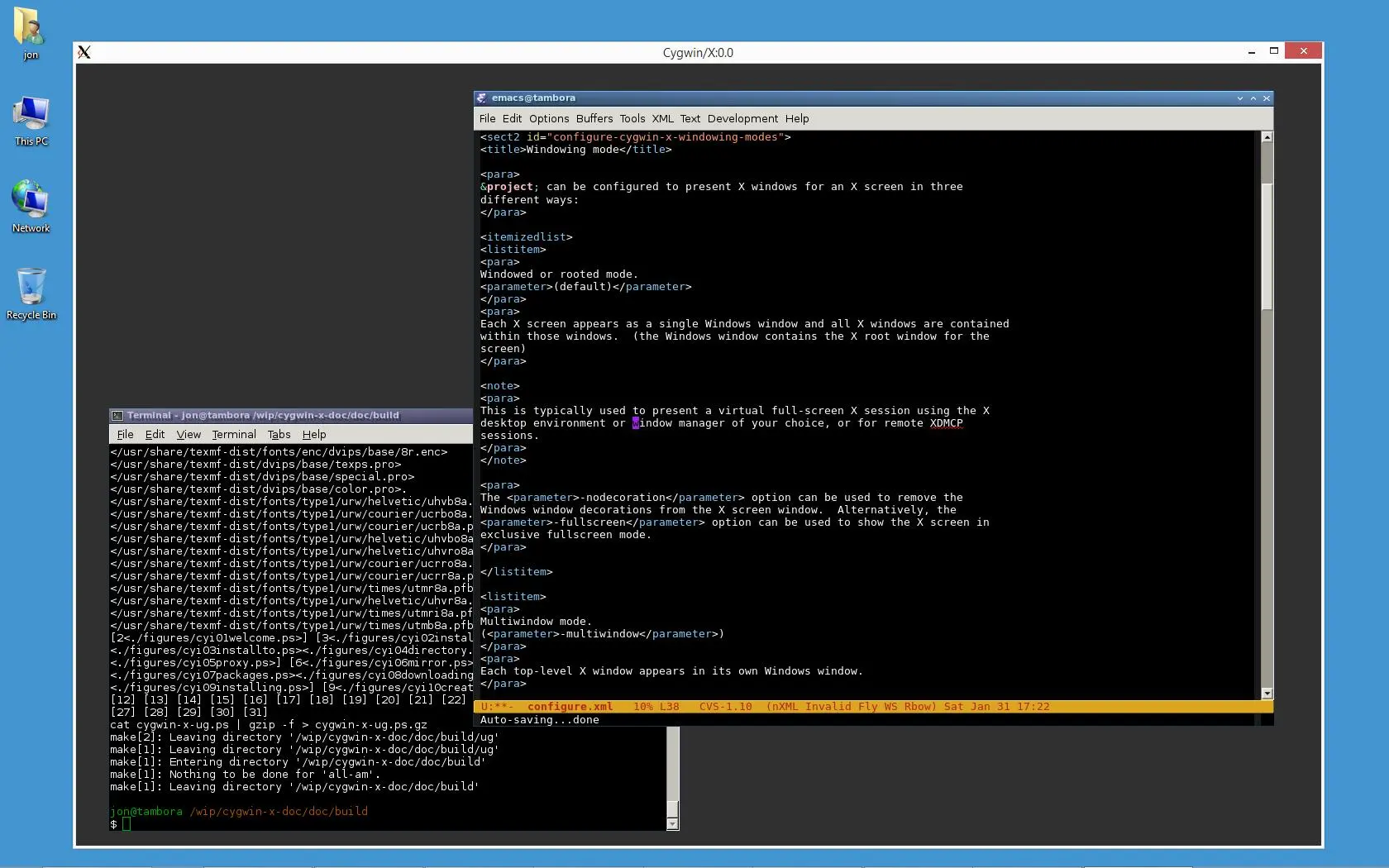
Task: Click the closing </listitem> tag
Action: coord(516,572)
